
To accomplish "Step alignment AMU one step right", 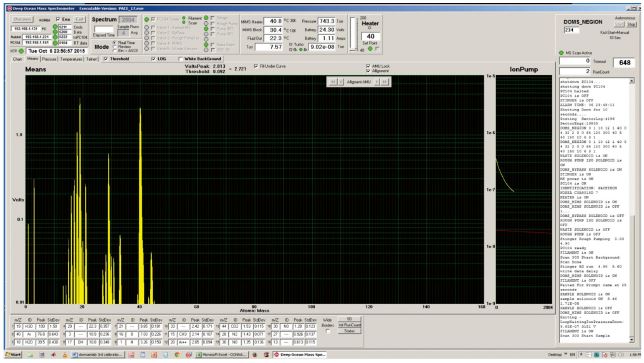I will (x=377, y=82).
